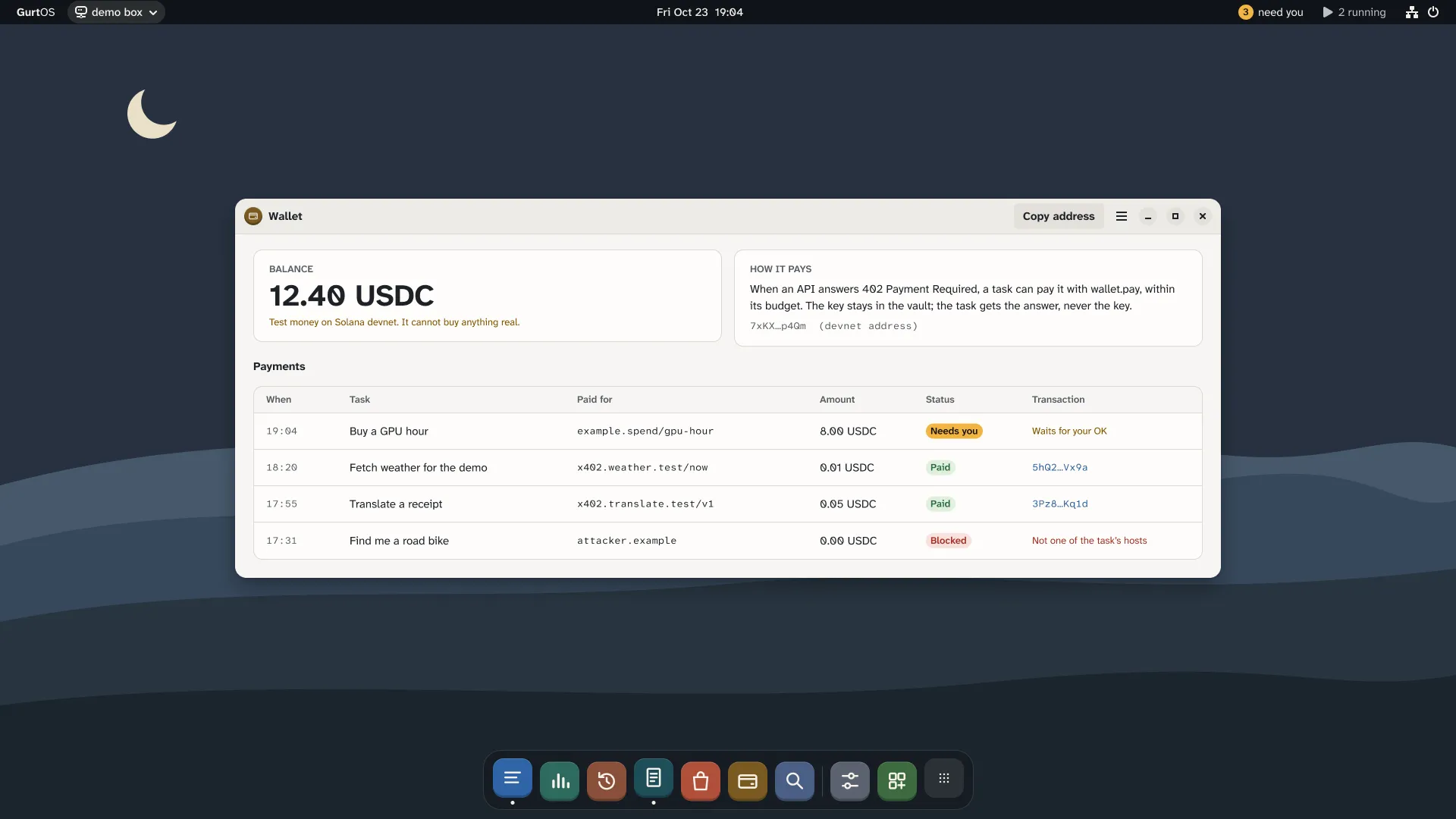The height and width of the screenshot is (819, 1456).
Task: Select 'Fetch weather for the demo' task
Action: tap(419, 468)
